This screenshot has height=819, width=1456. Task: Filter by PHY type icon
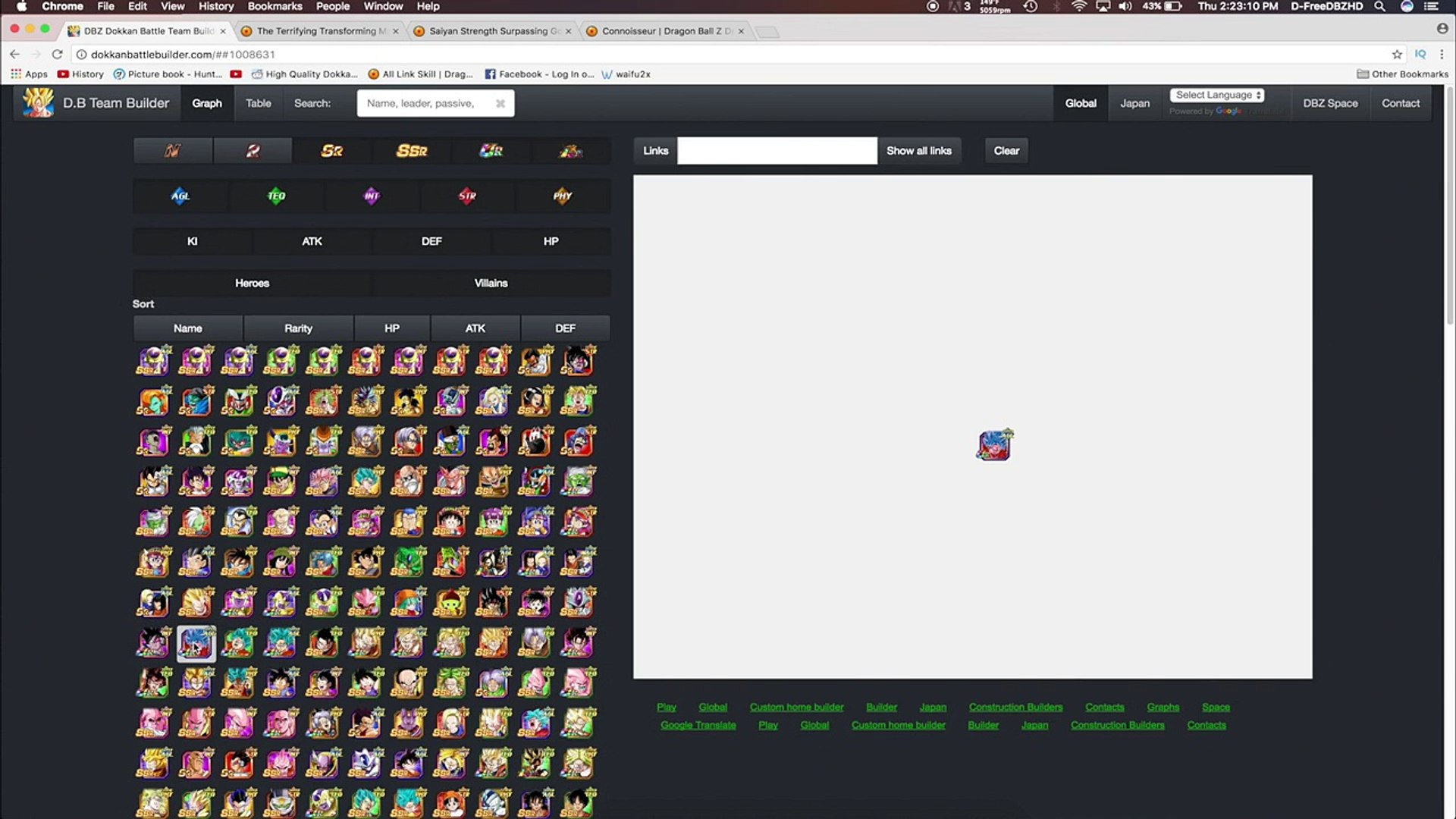(563, 196)
